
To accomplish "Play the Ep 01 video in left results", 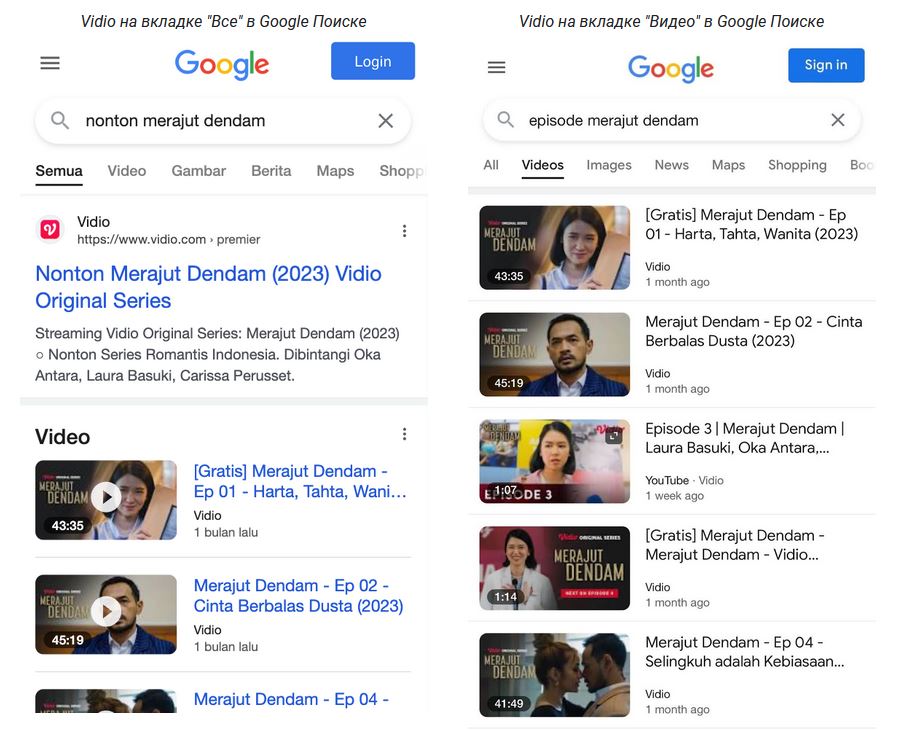I will tap(106, 497).
